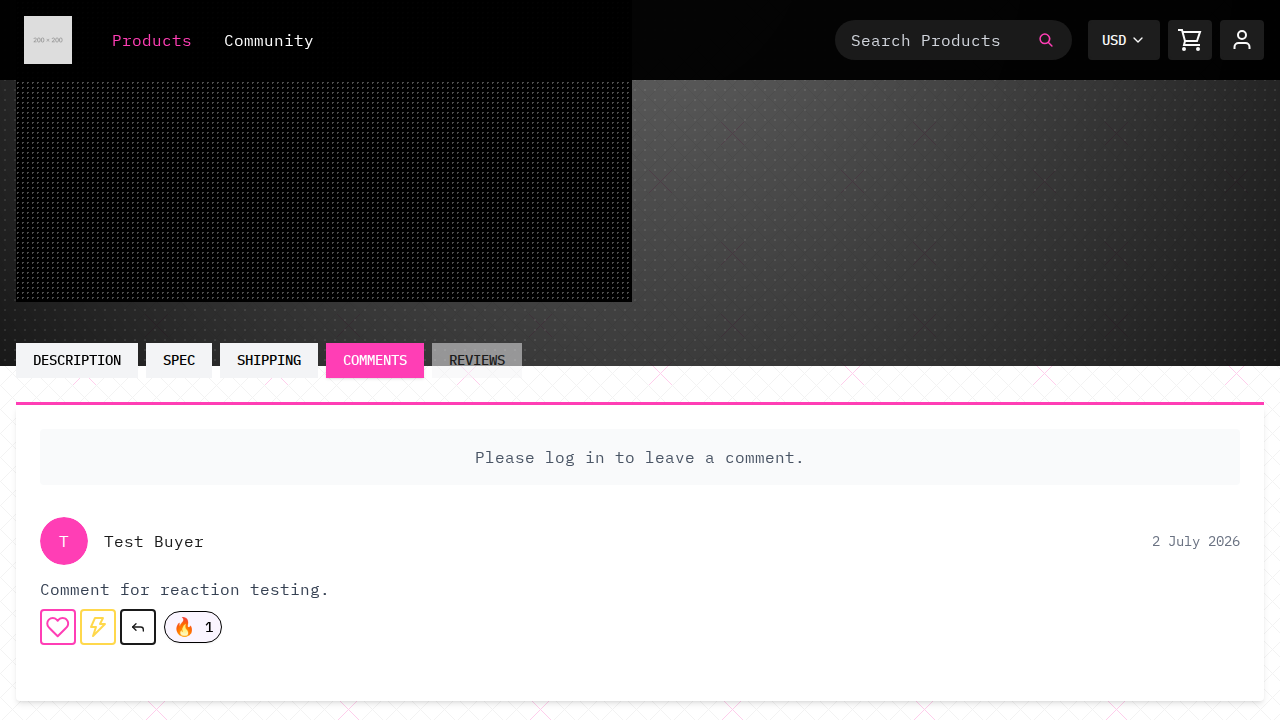Select the Spec tab
The height and width of the screenshot is (720, 1280).
[x=179, y=360]
